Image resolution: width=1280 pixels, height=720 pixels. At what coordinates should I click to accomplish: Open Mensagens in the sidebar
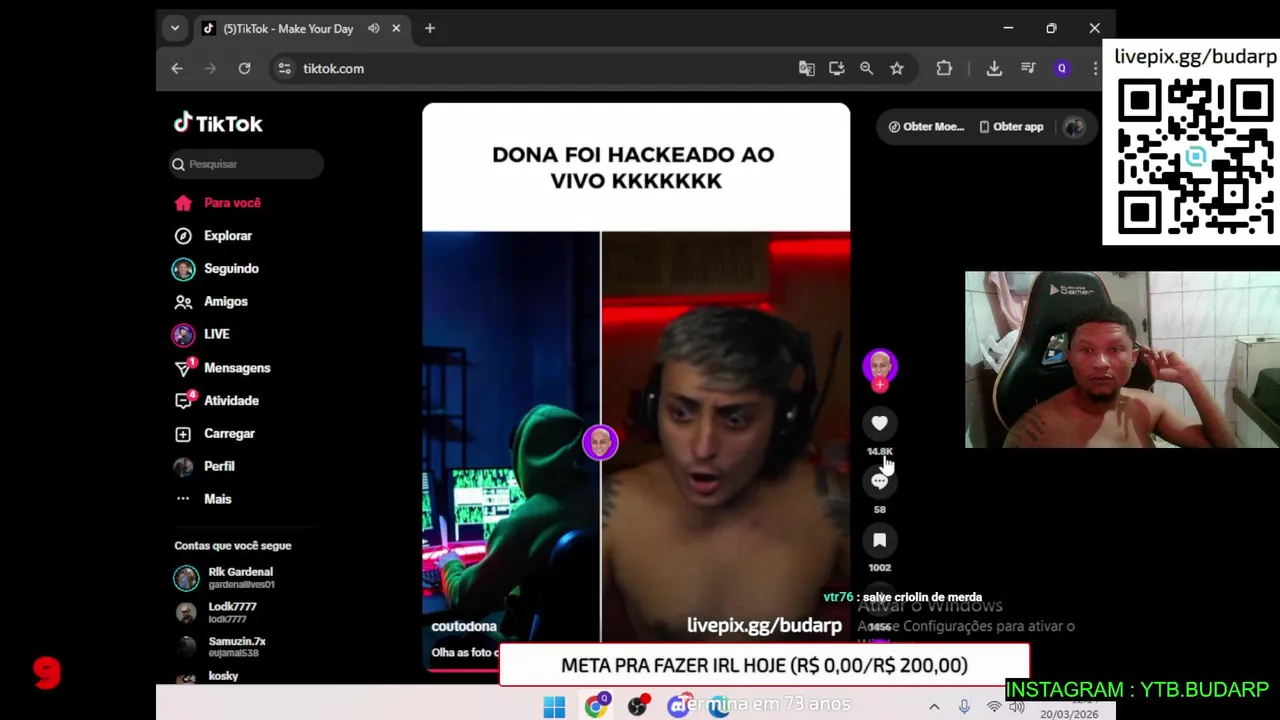(x=237, y=368)
